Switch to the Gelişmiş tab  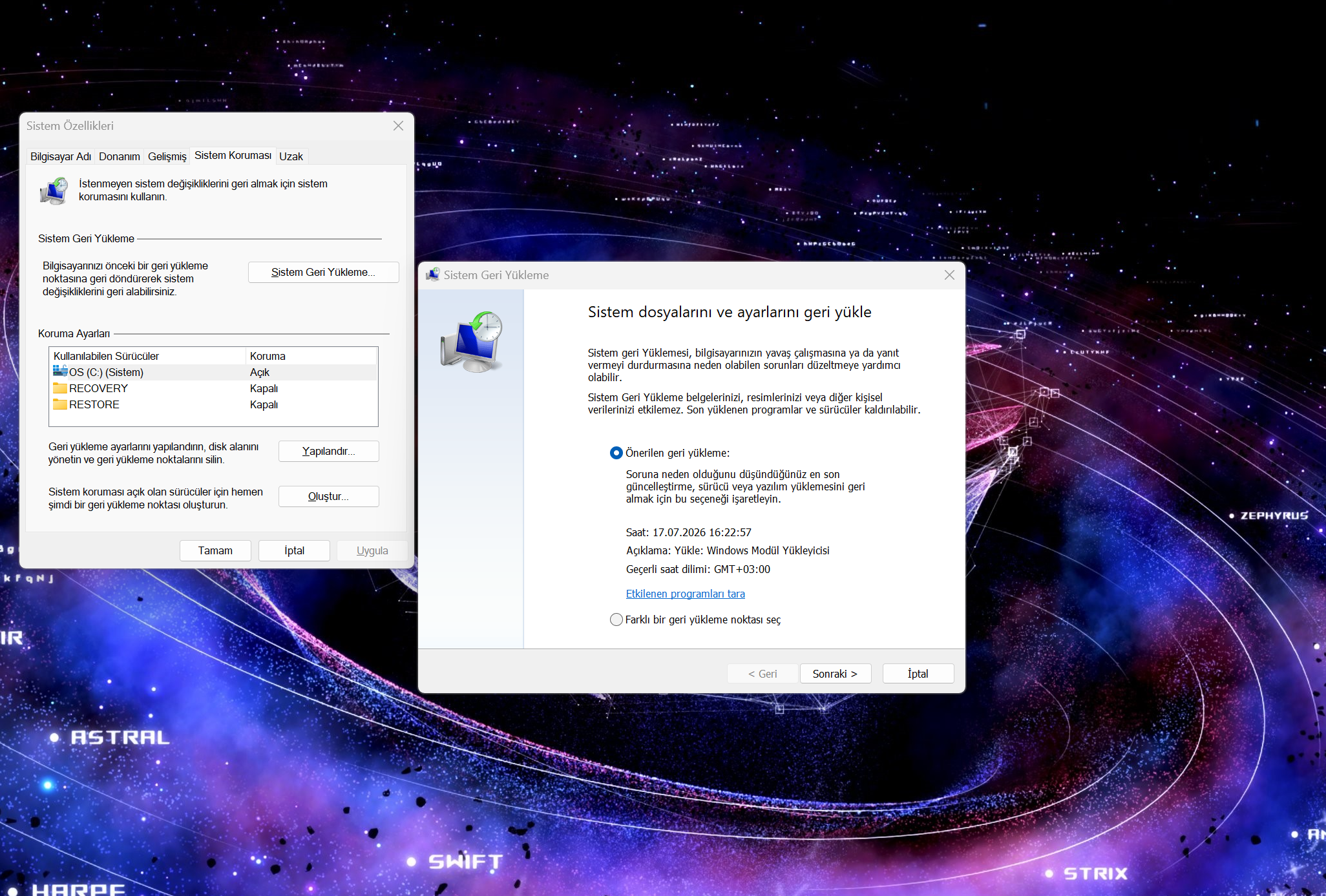pos(167,156)
